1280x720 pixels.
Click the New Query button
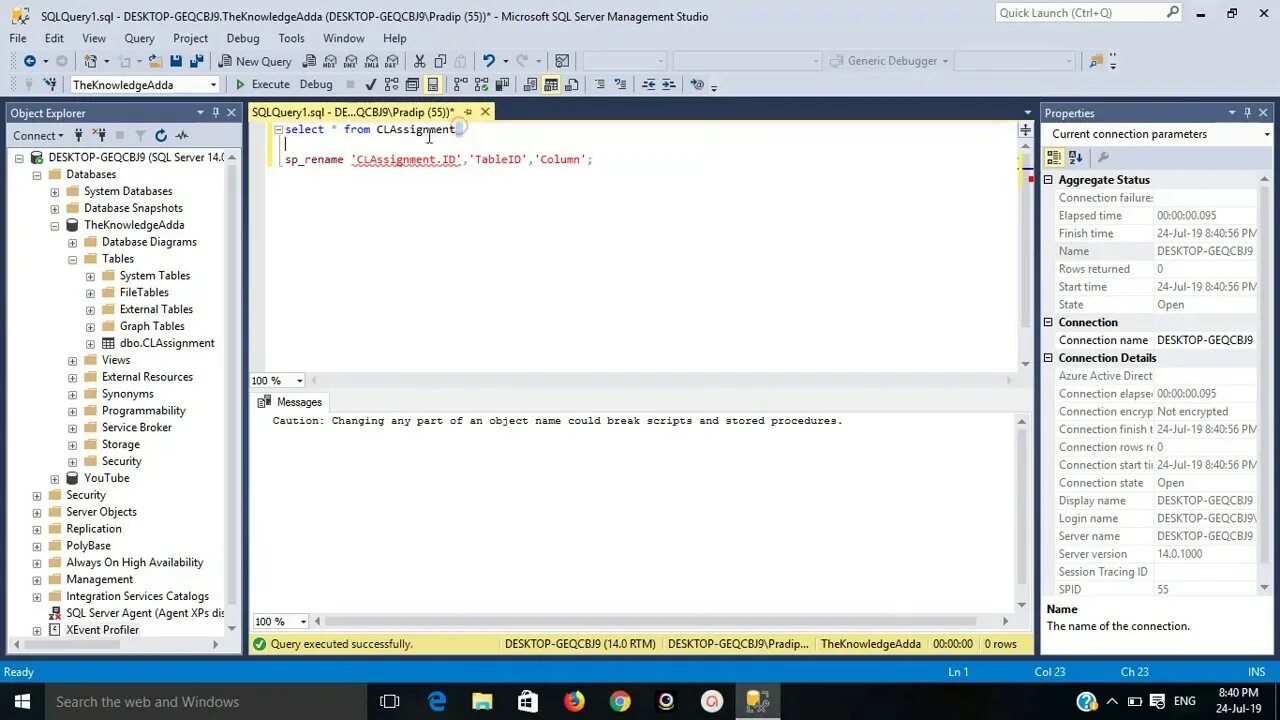(255, 61)
